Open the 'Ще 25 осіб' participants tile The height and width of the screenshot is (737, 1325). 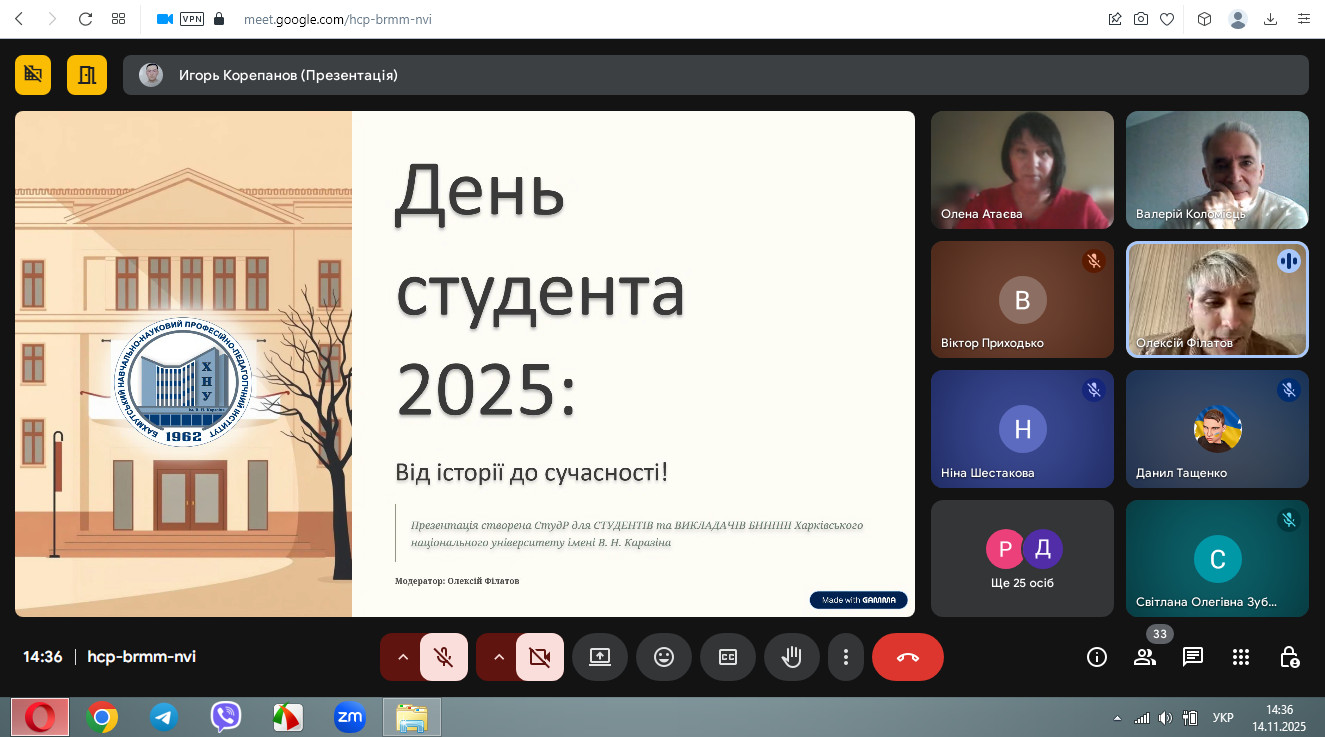1022,558
